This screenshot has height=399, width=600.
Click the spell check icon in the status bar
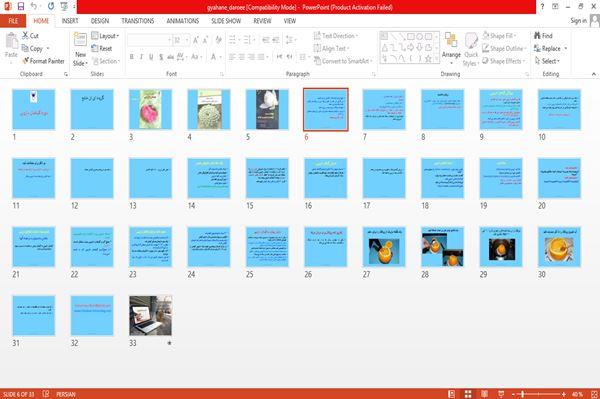click(46, 394)
